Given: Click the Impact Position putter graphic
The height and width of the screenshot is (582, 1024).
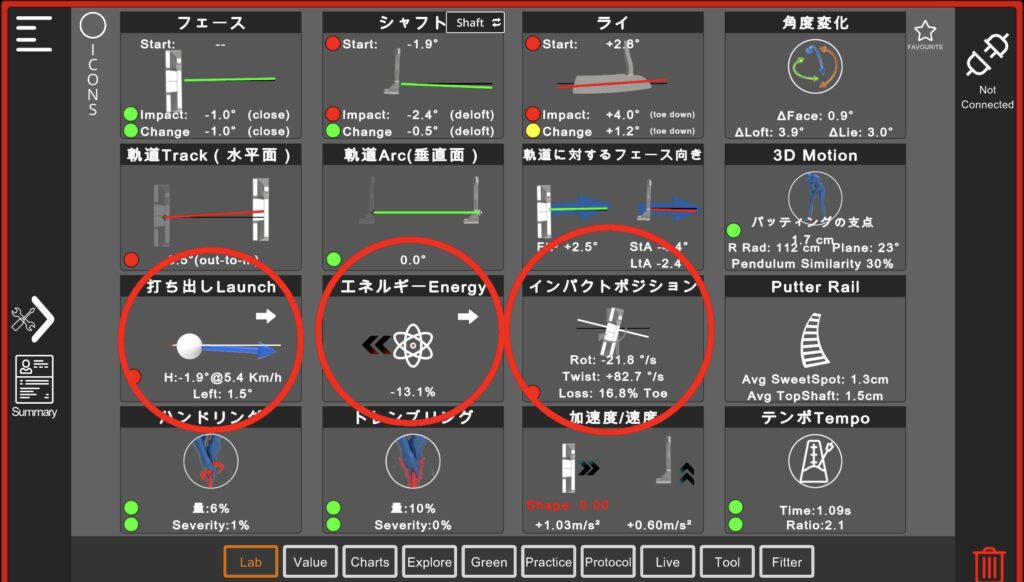Looking at the screenshot, I should (613, 331).
